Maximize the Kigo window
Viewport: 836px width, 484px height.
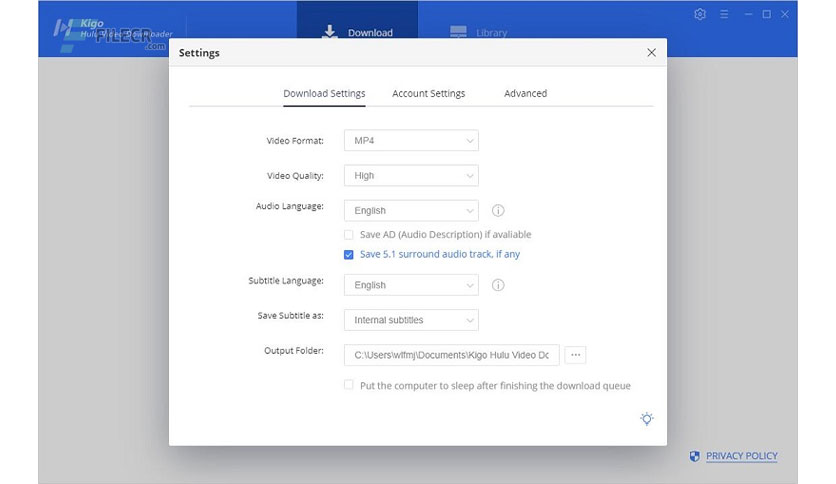tap(767, 14)
